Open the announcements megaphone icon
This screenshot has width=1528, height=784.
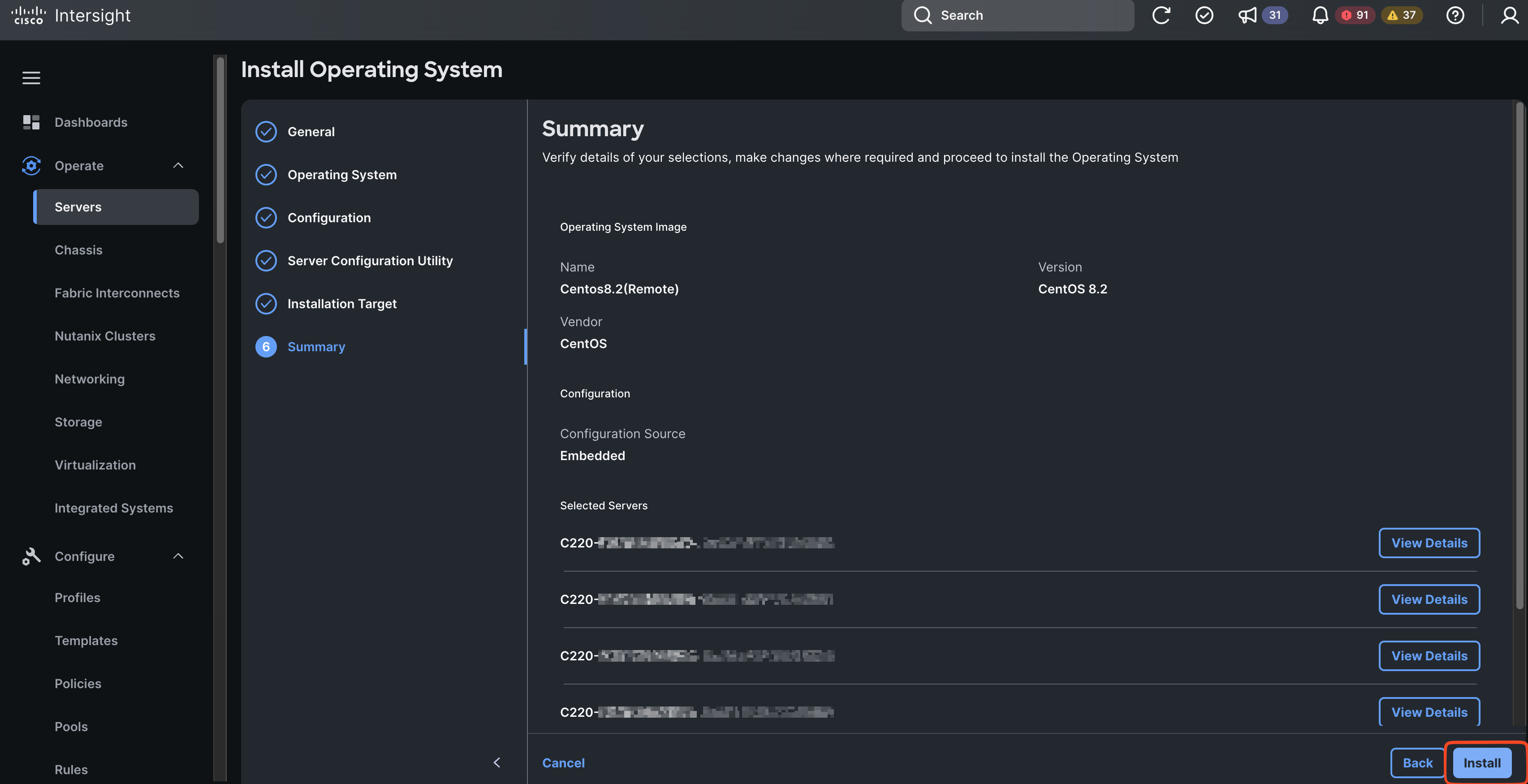[x=1247, y=15]
